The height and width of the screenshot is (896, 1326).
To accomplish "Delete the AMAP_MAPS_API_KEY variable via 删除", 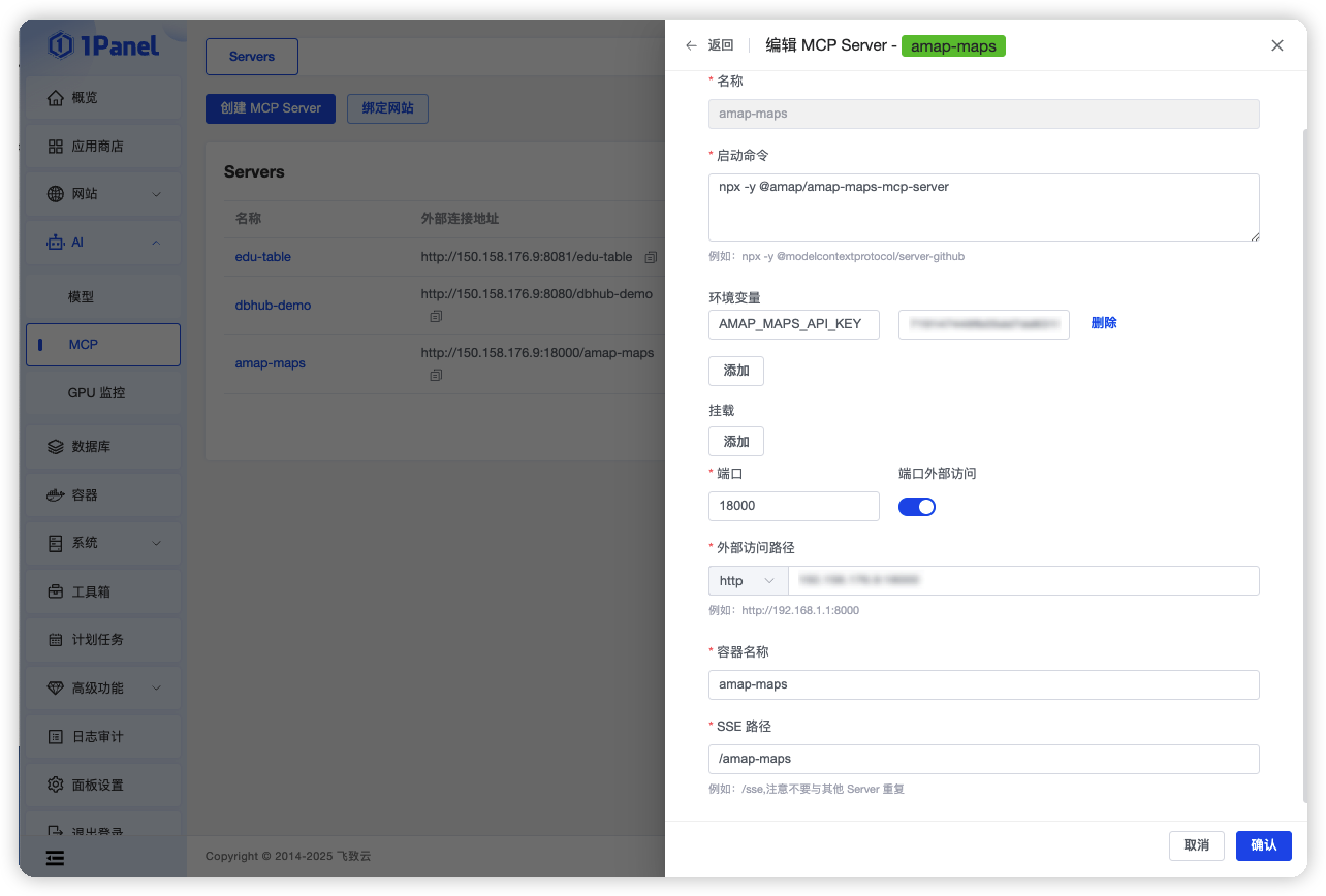I will pos(1103,324).
